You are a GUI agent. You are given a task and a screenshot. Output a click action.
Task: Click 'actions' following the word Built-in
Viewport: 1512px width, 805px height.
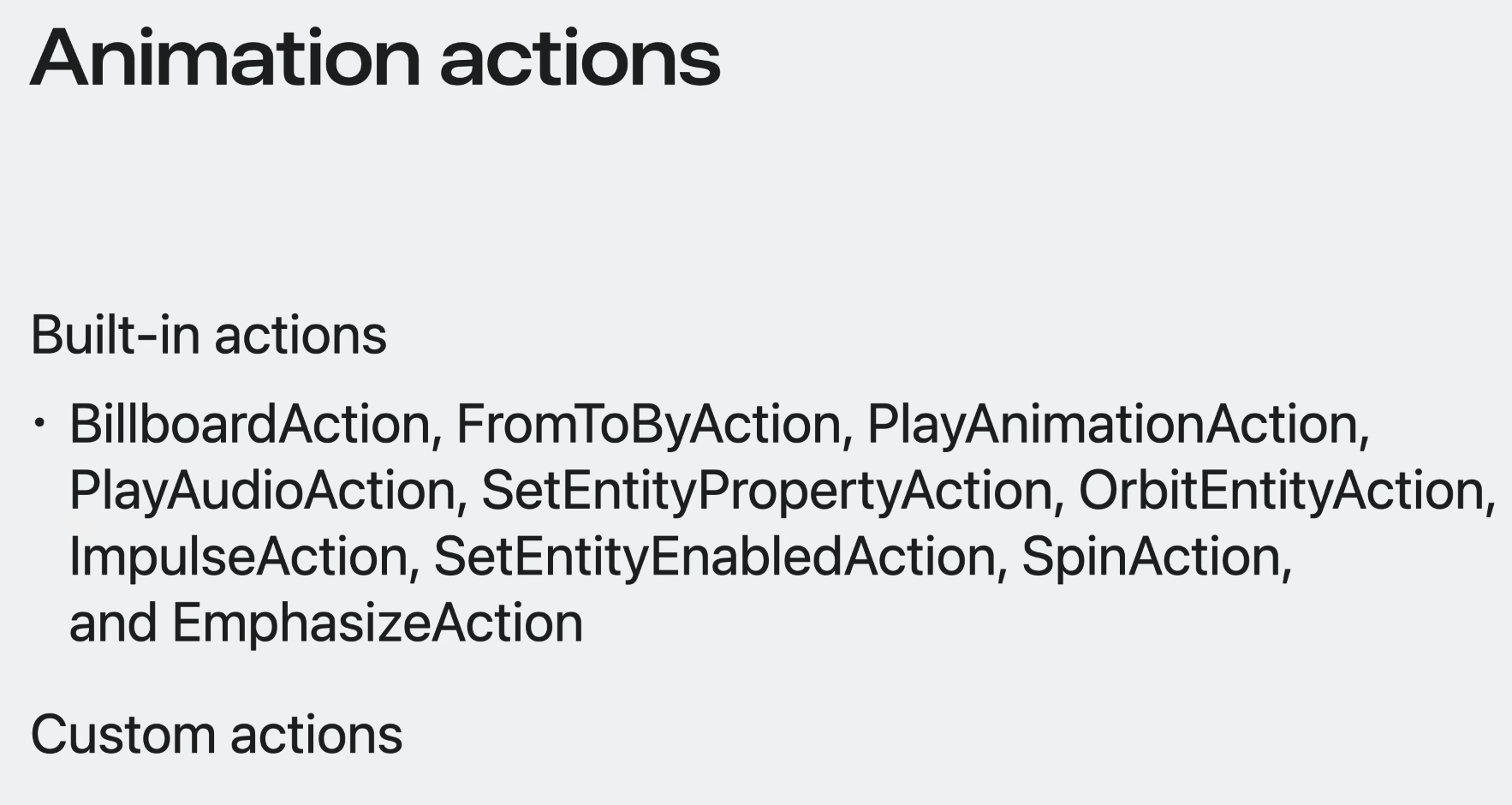pos(300,335)
